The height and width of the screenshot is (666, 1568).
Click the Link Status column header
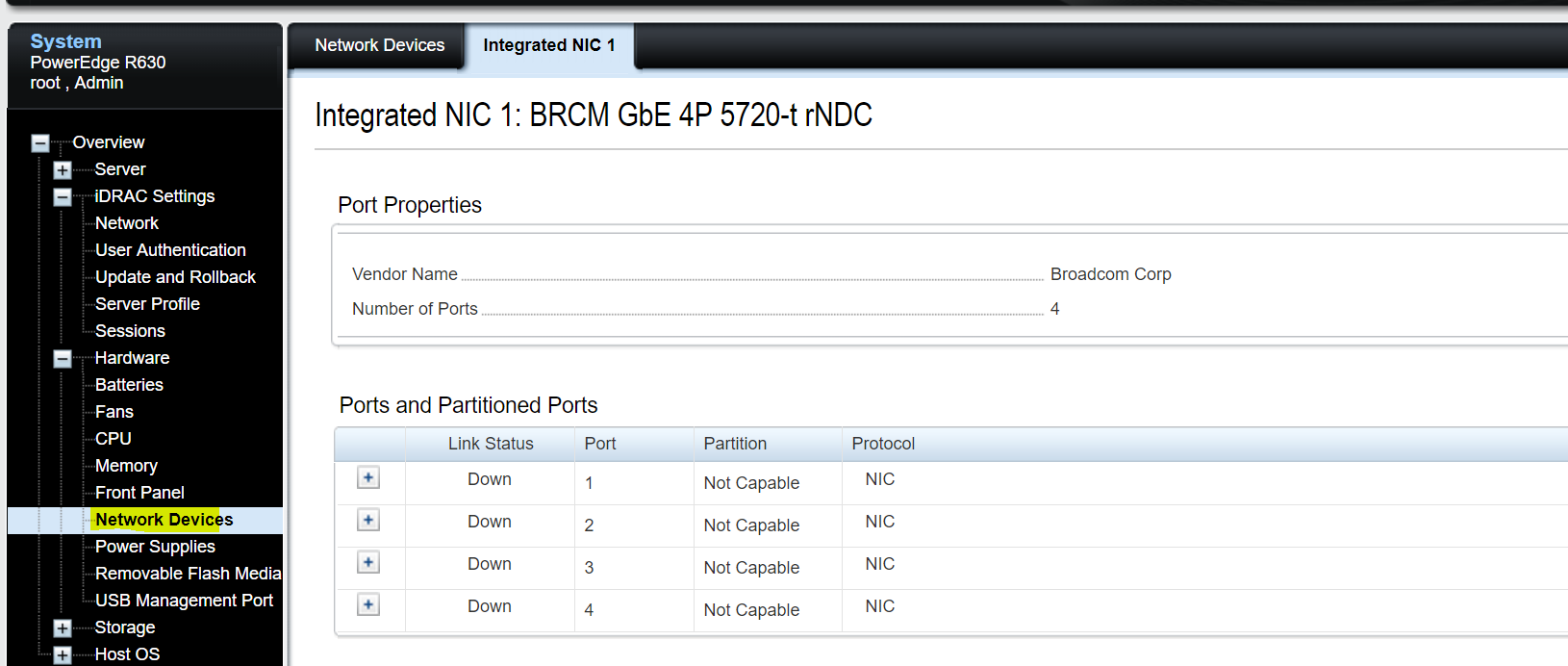[491, 444]
